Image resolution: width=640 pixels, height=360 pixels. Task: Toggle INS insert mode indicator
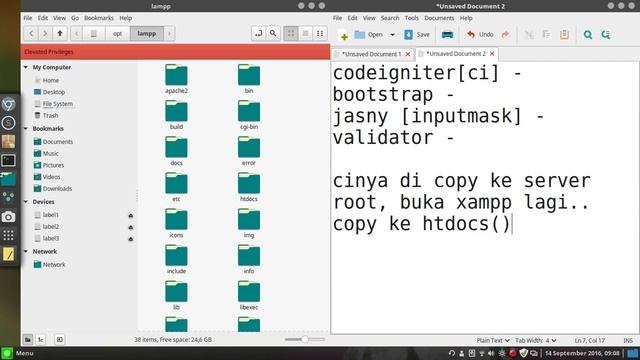coord(628,340)
